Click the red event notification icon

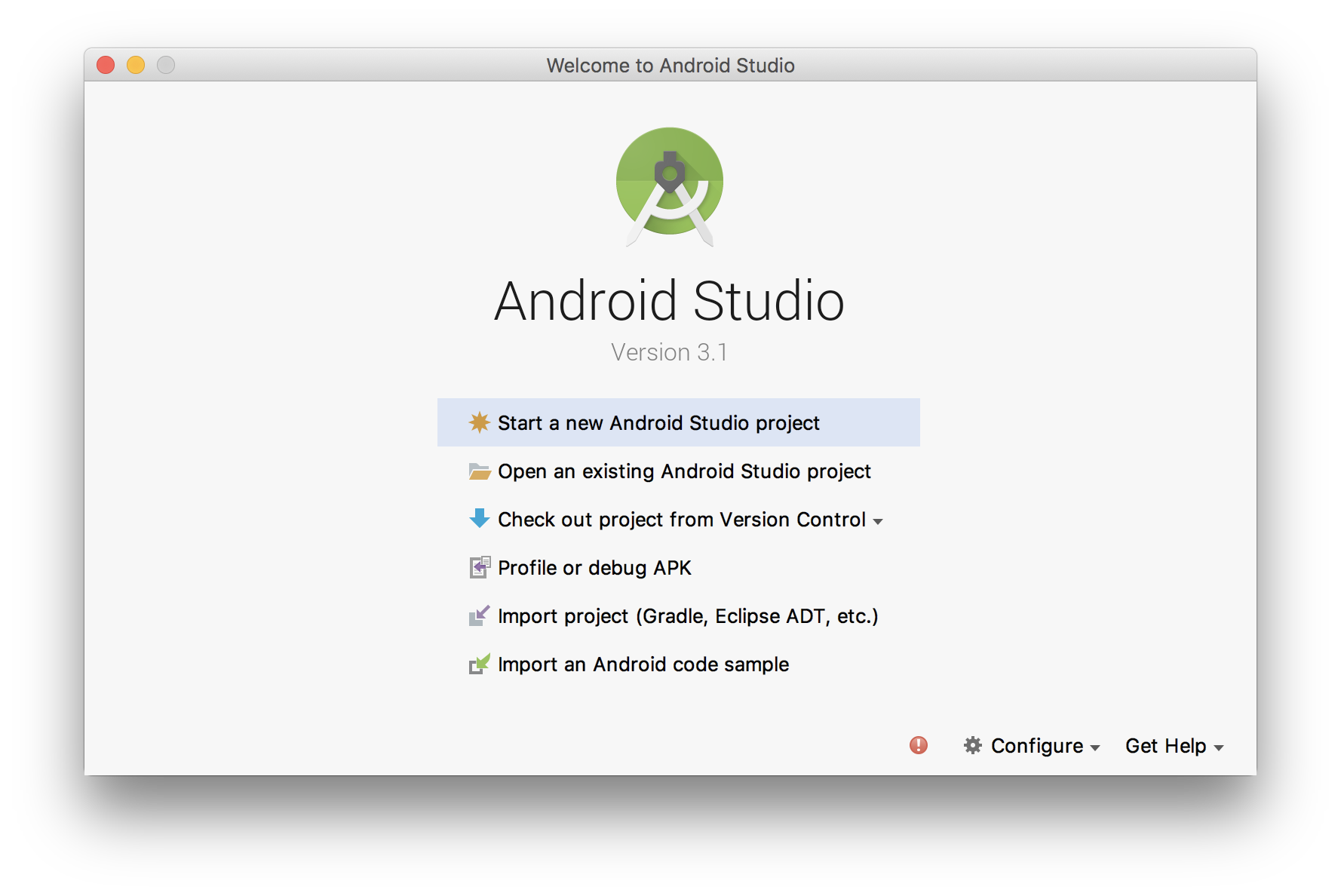tap(917, 746)
